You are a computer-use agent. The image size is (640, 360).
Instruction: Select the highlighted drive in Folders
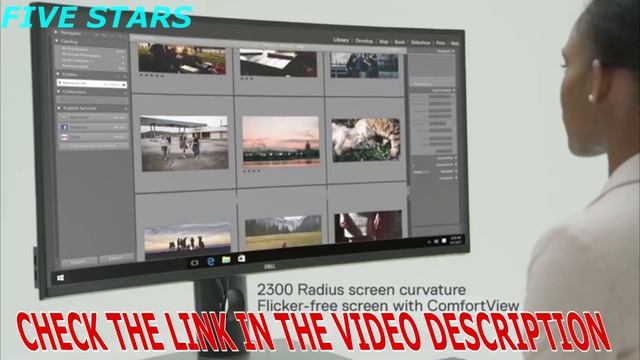click(92, 83)
